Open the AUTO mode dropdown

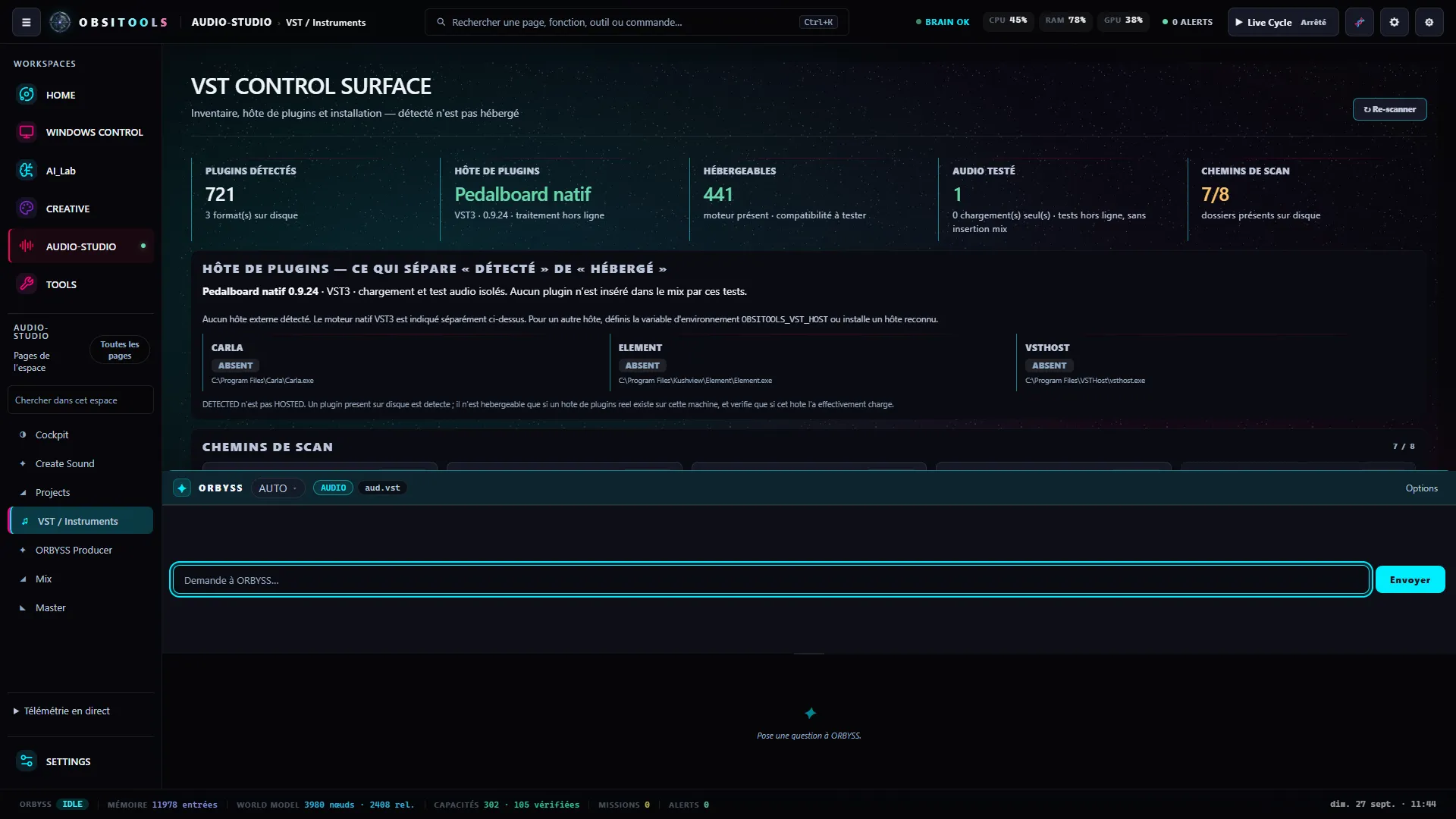coord(278,488)
